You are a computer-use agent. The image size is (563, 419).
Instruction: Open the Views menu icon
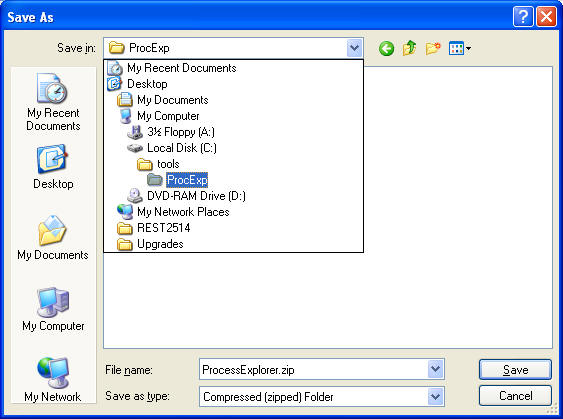click(460, 48)
